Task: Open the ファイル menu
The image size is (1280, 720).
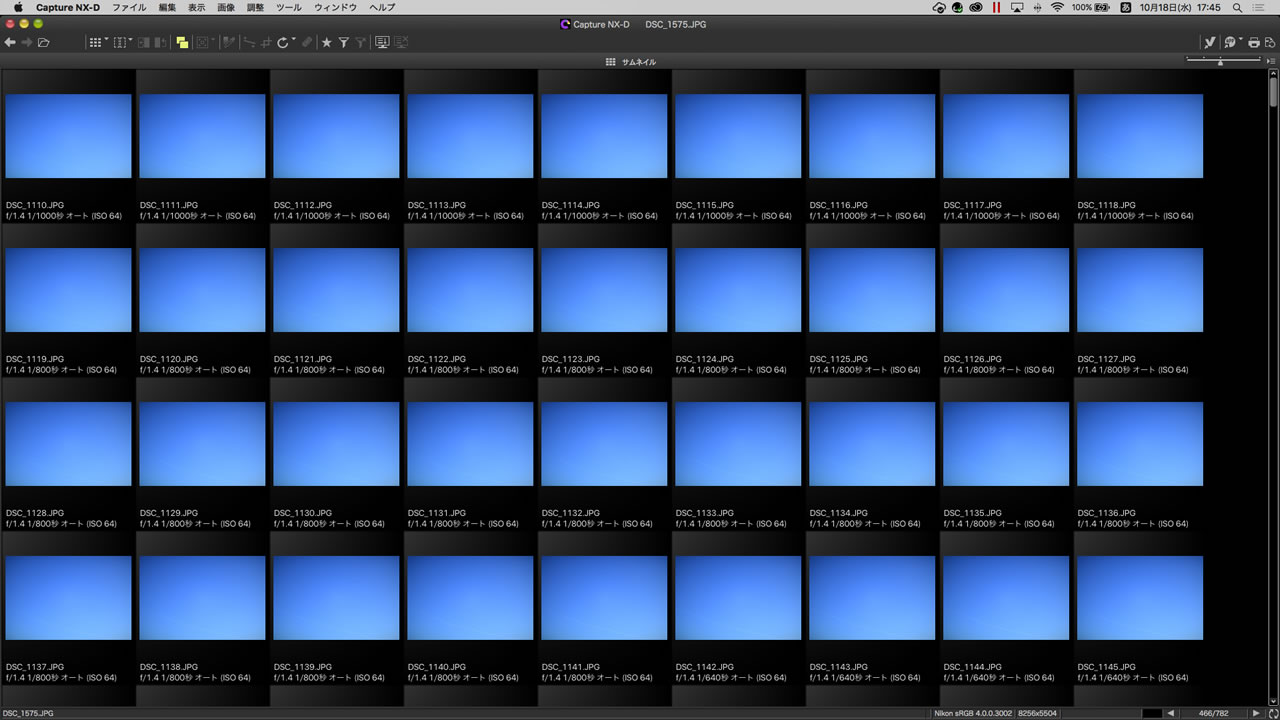Action: (x=129, y=7)
